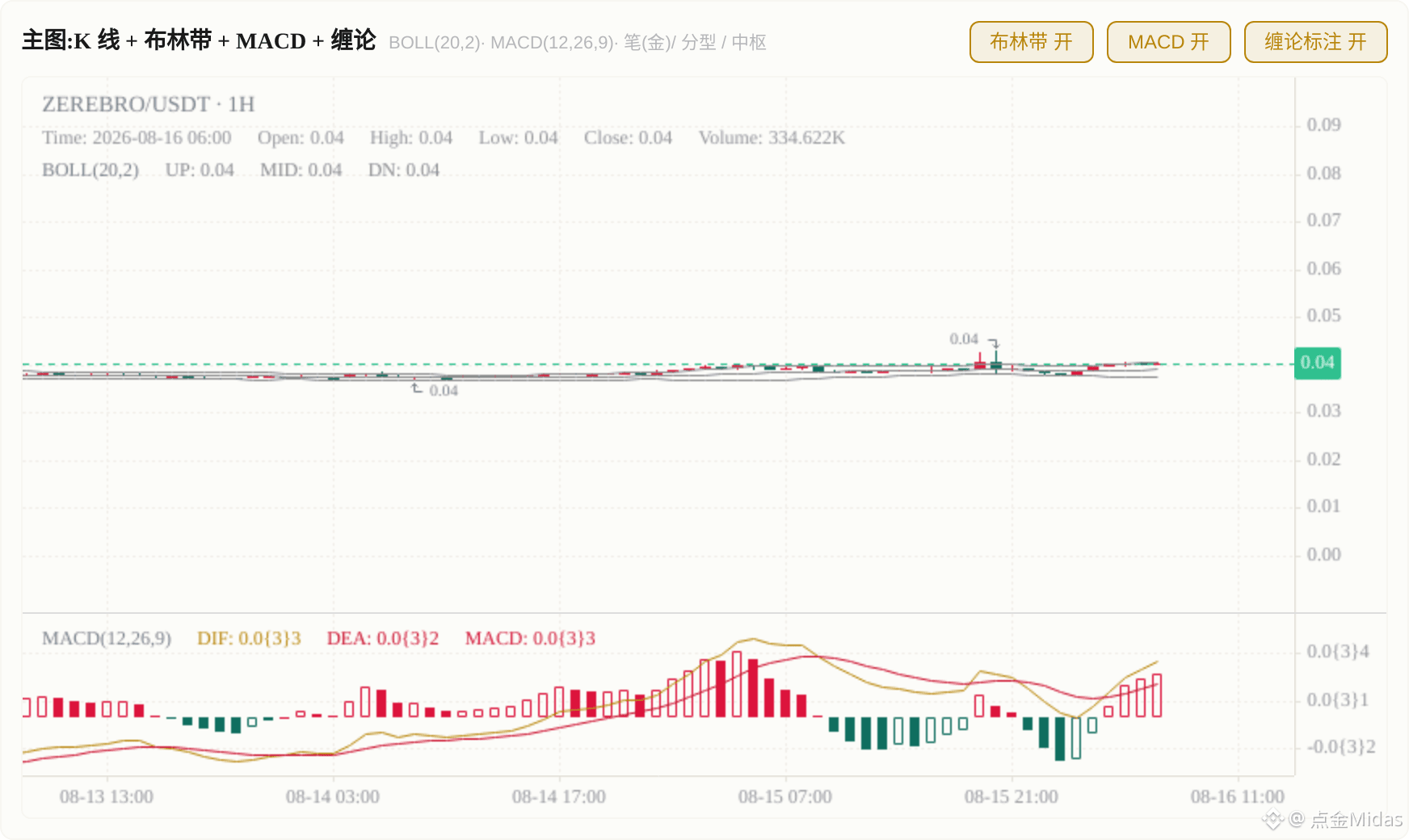Click the Close: 0.04 value

pyautogui.click(x=628, y=138)
